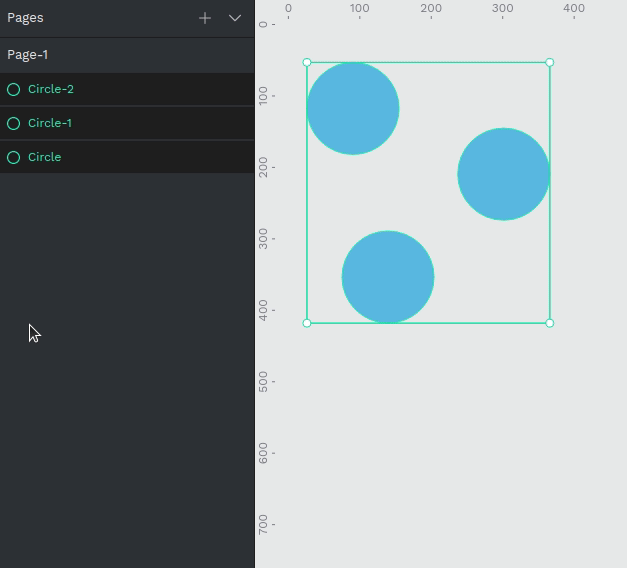Click the ellipse icon beside Circle-2
The height and width of the screenshot is (568, 627).
pos(14,89)
